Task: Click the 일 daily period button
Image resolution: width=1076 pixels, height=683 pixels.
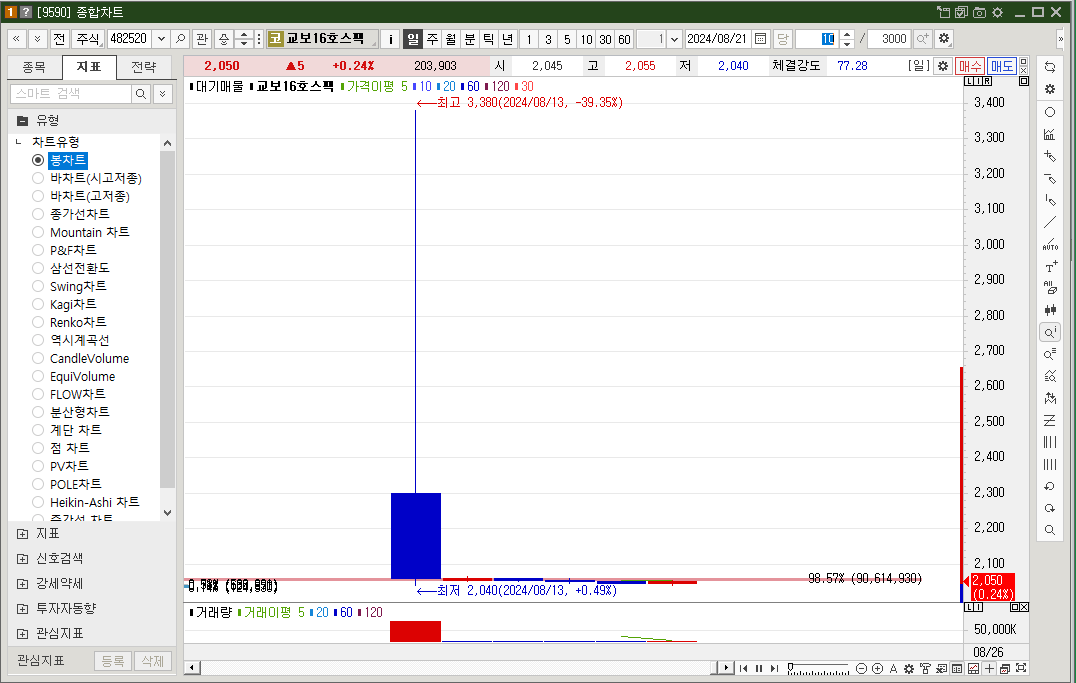Action: [x=412, y=39]
